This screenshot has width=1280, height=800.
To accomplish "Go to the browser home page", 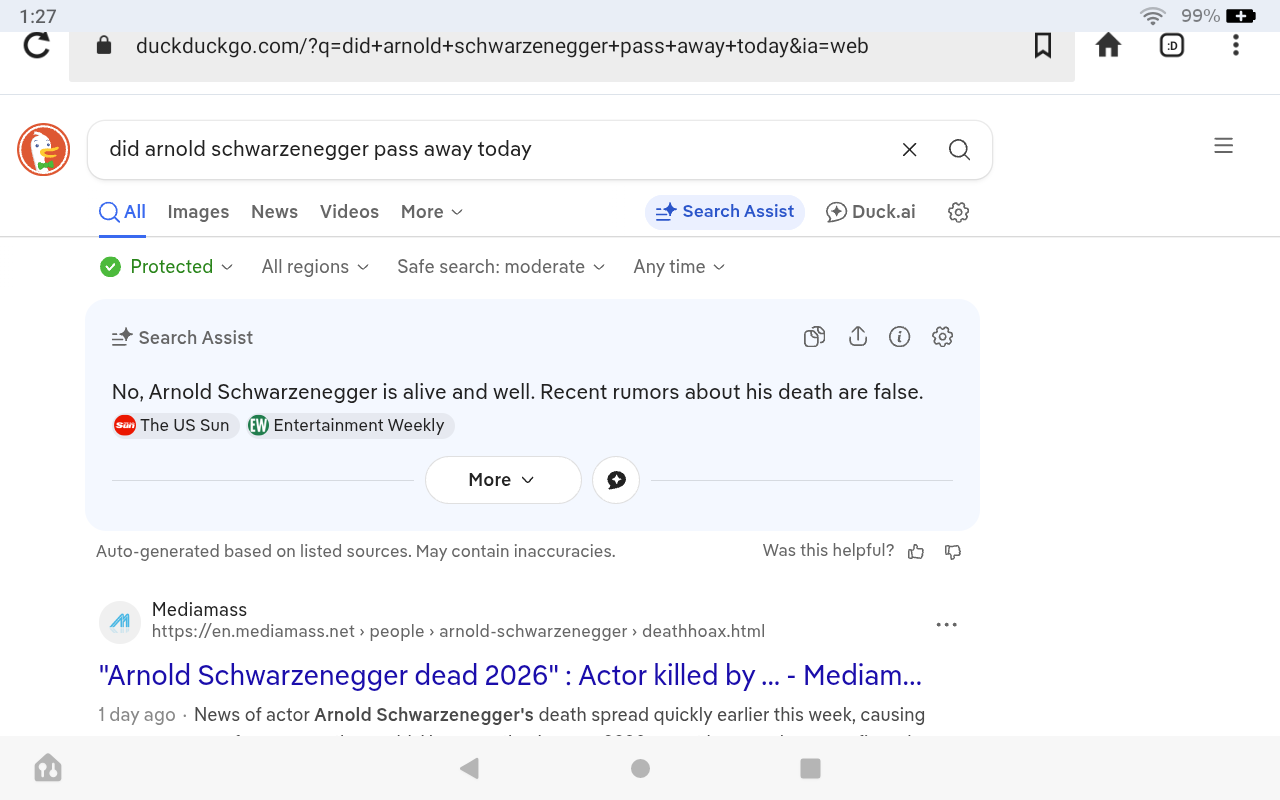I will tap(1108, 46).
